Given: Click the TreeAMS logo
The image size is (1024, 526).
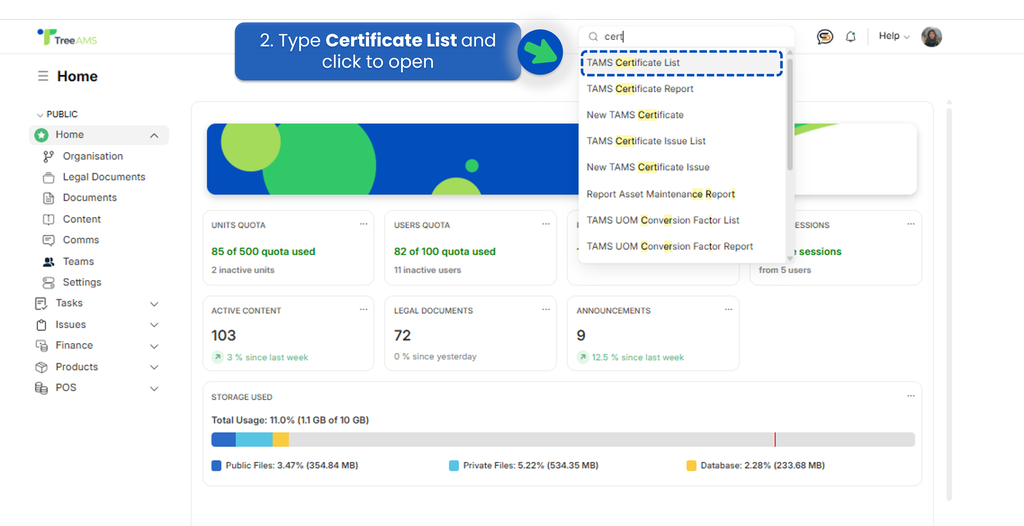Looking at the screenshot, I should (66, 37).
